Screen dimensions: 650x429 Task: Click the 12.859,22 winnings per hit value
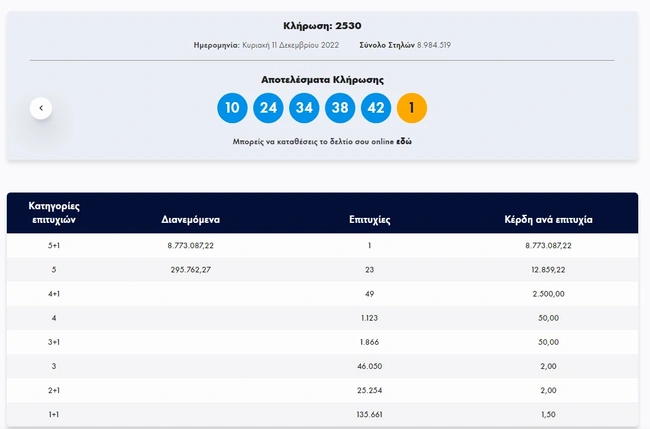click(x=548, y=270)
